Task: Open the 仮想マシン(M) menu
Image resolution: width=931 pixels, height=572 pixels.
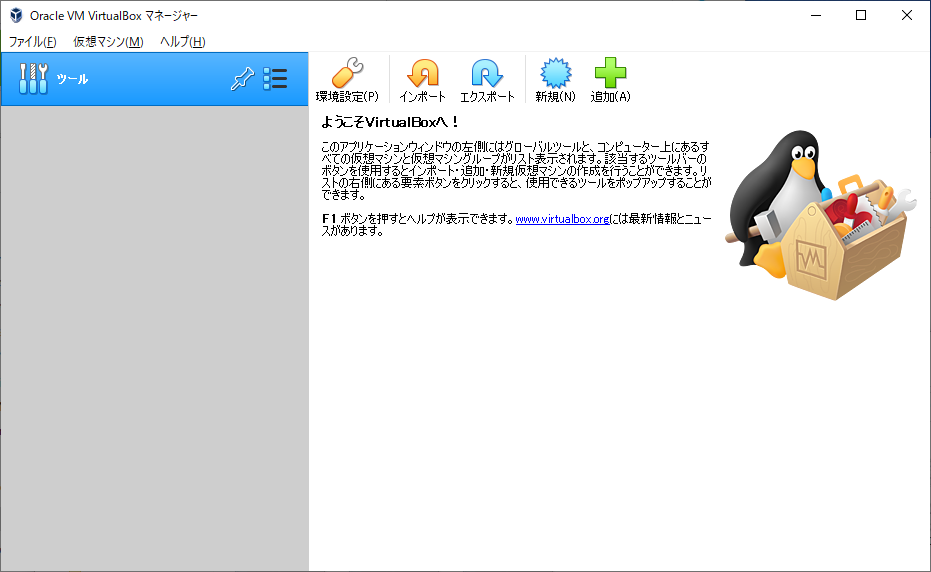Action: point(108,42)
